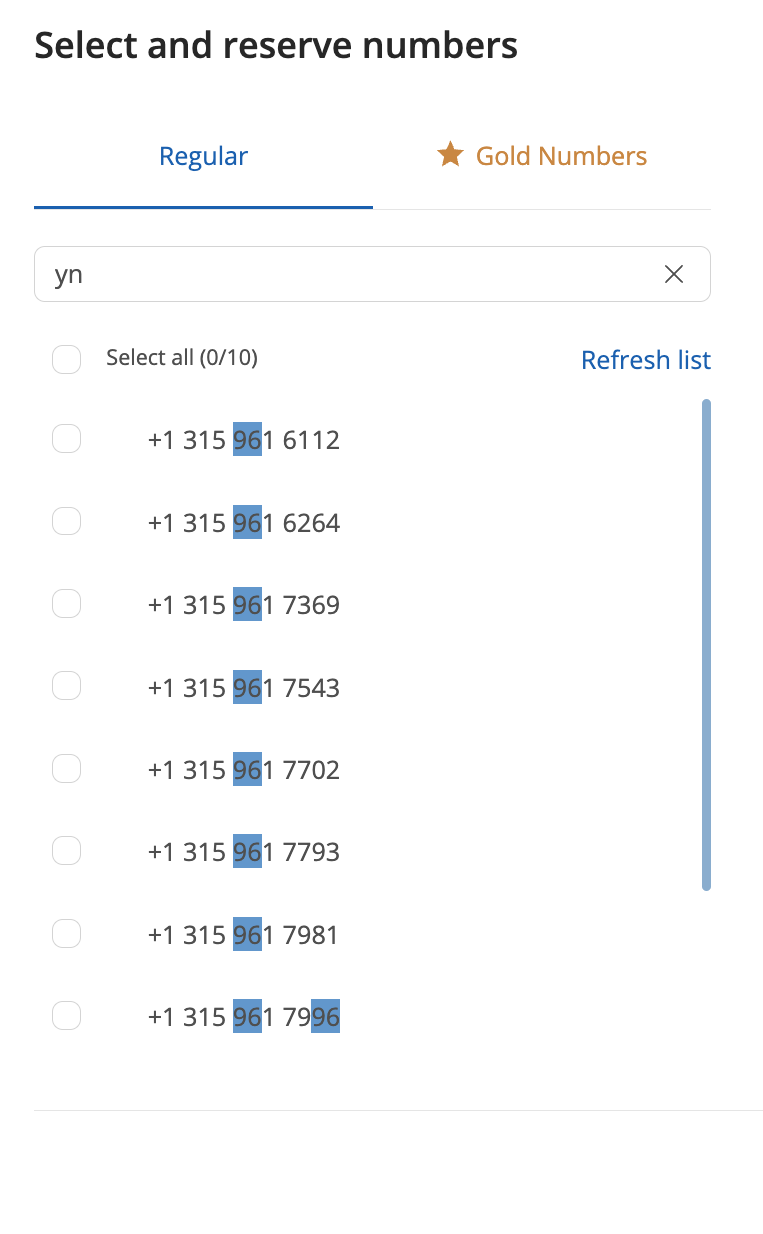Click the search input containing "yn"

[372, 274]
